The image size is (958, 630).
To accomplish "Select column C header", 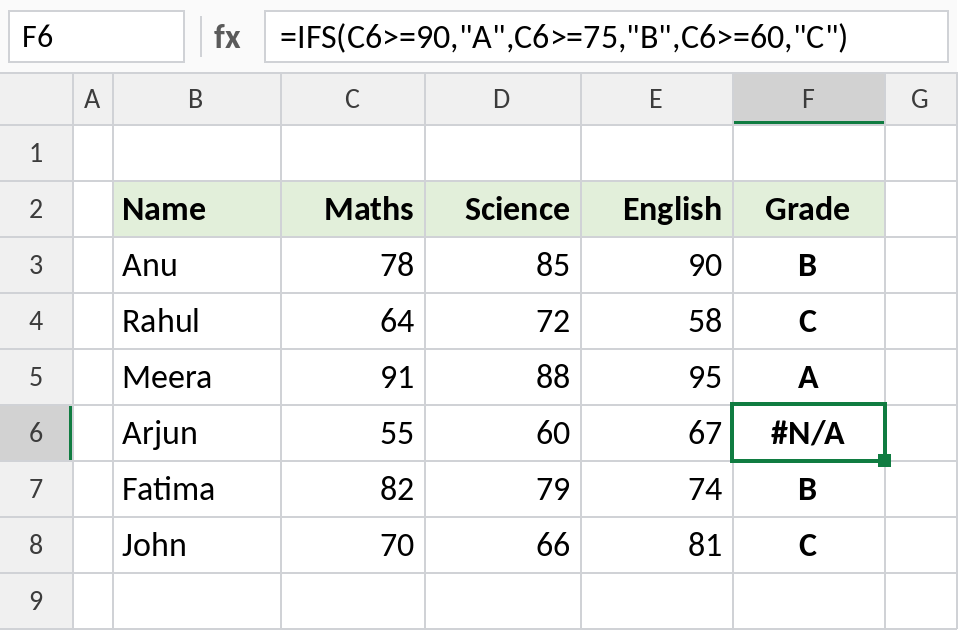I will point(353,99).
